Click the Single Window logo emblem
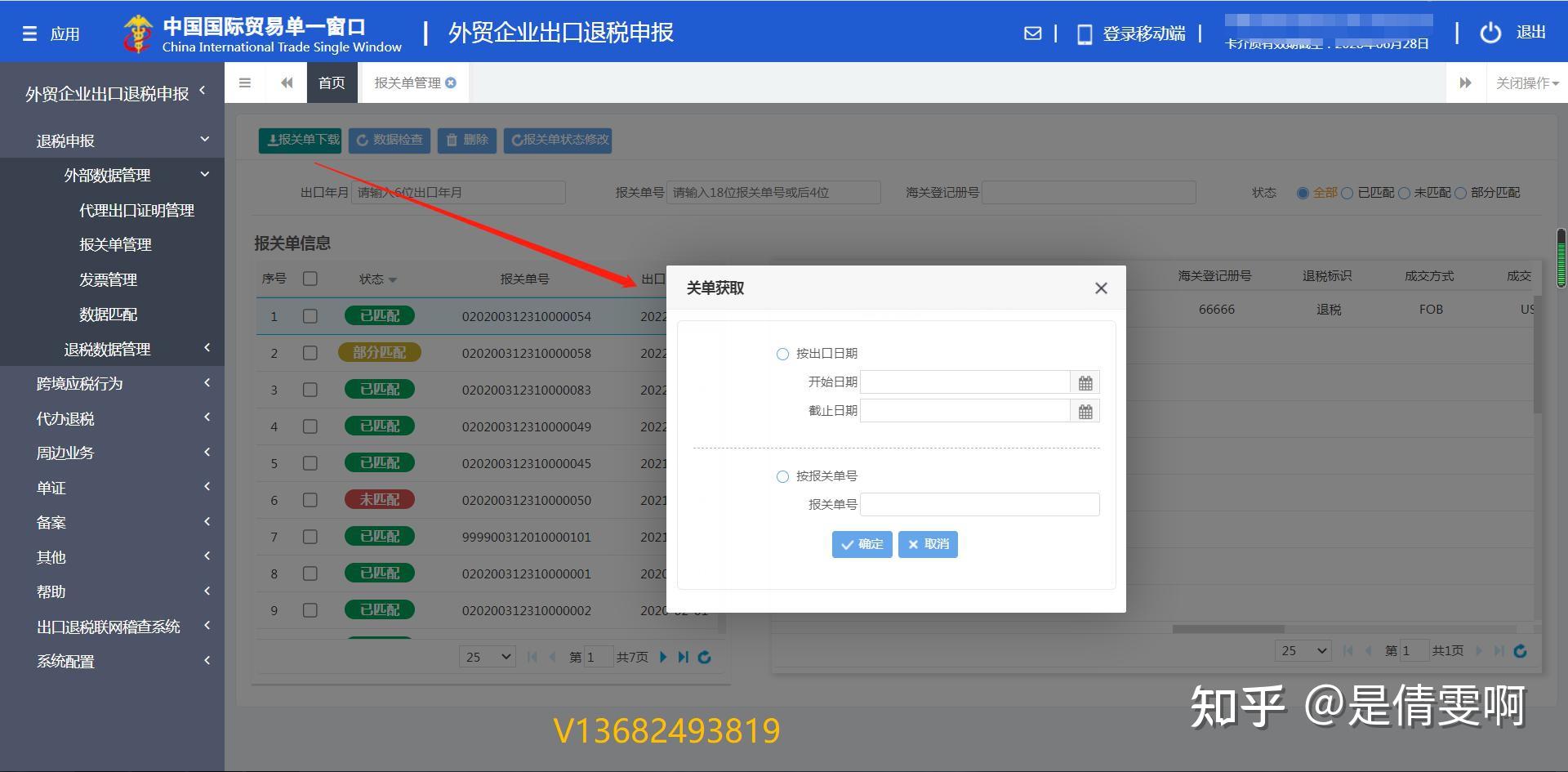 [137, 33]
